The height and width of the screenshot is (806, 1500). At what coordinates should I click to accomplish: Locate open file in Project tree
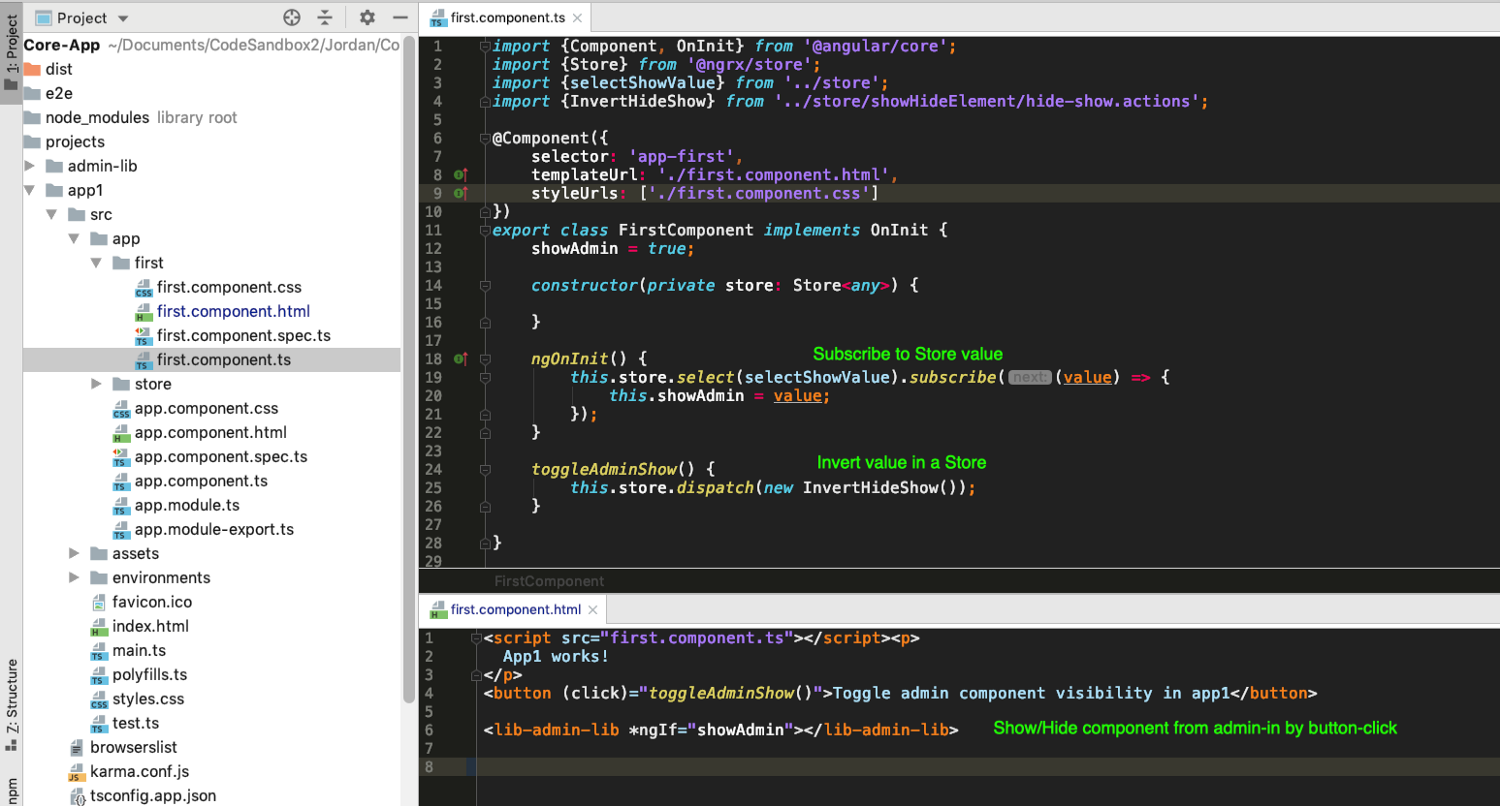[290, 17]
